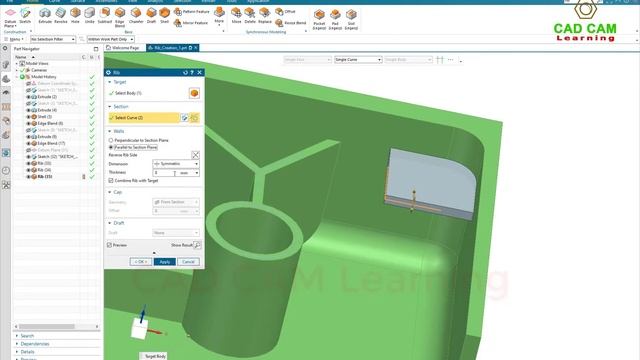640x360 pixels.
Task: Select the Move Face tool
Action: 236,16
